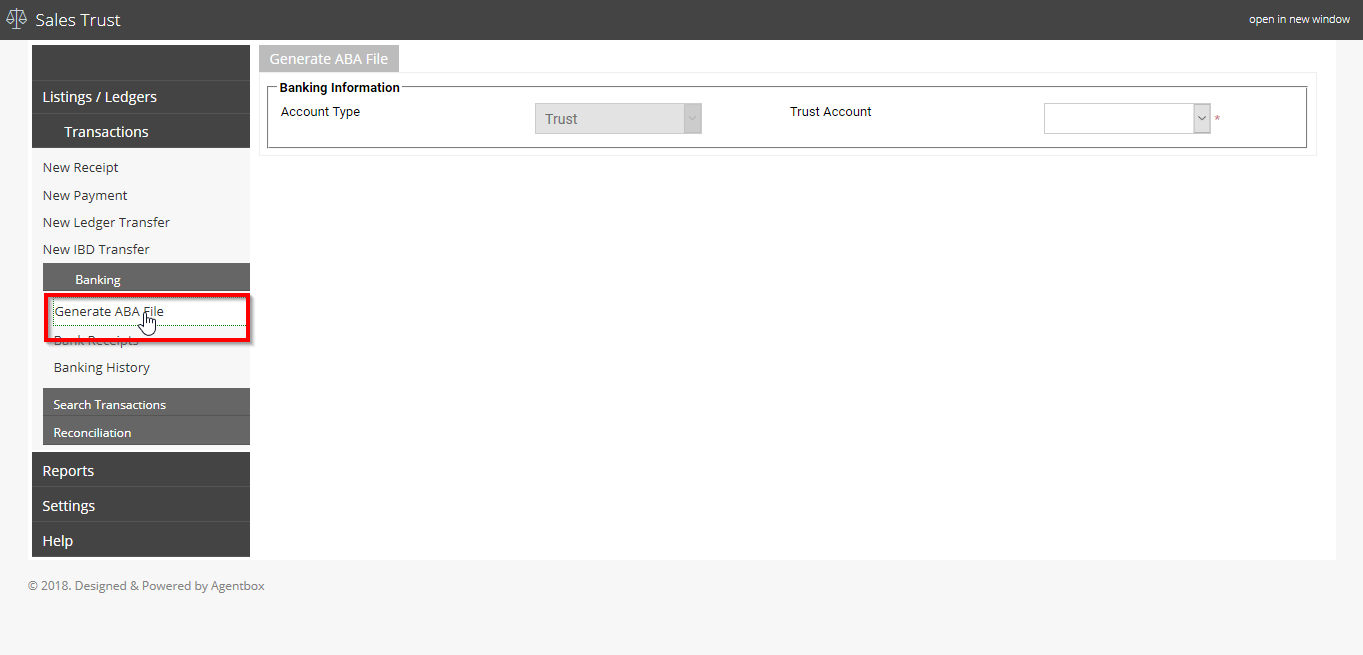Expand the Account Type dropdown
The height and width of the screenshot is (655, 1363).
[618, 118]
